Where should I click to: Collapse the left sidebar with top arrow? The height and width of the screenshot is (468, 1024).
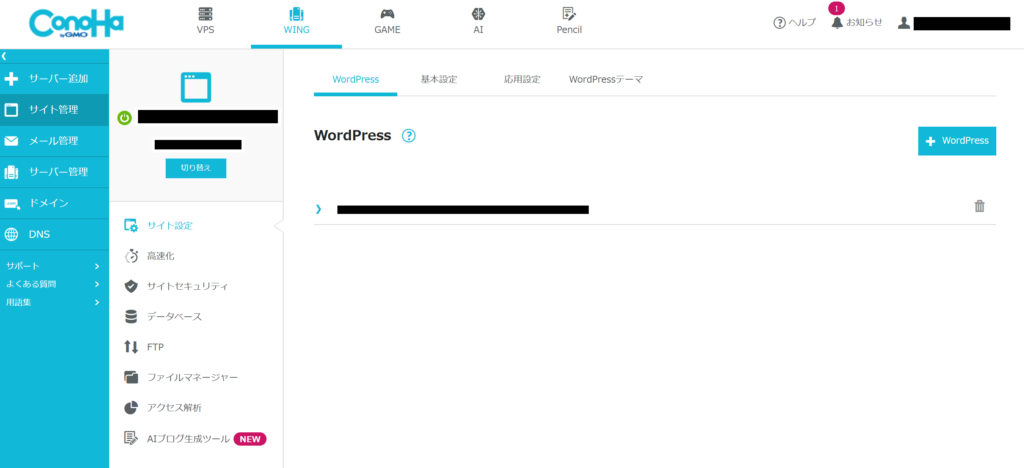(x=4, y=56)
